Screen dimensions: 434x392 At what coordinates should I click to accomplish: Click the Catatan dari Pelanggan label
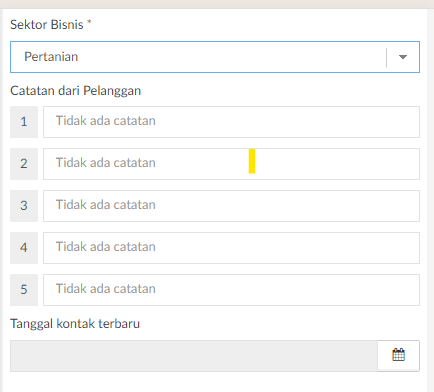(x=75, y=91)
